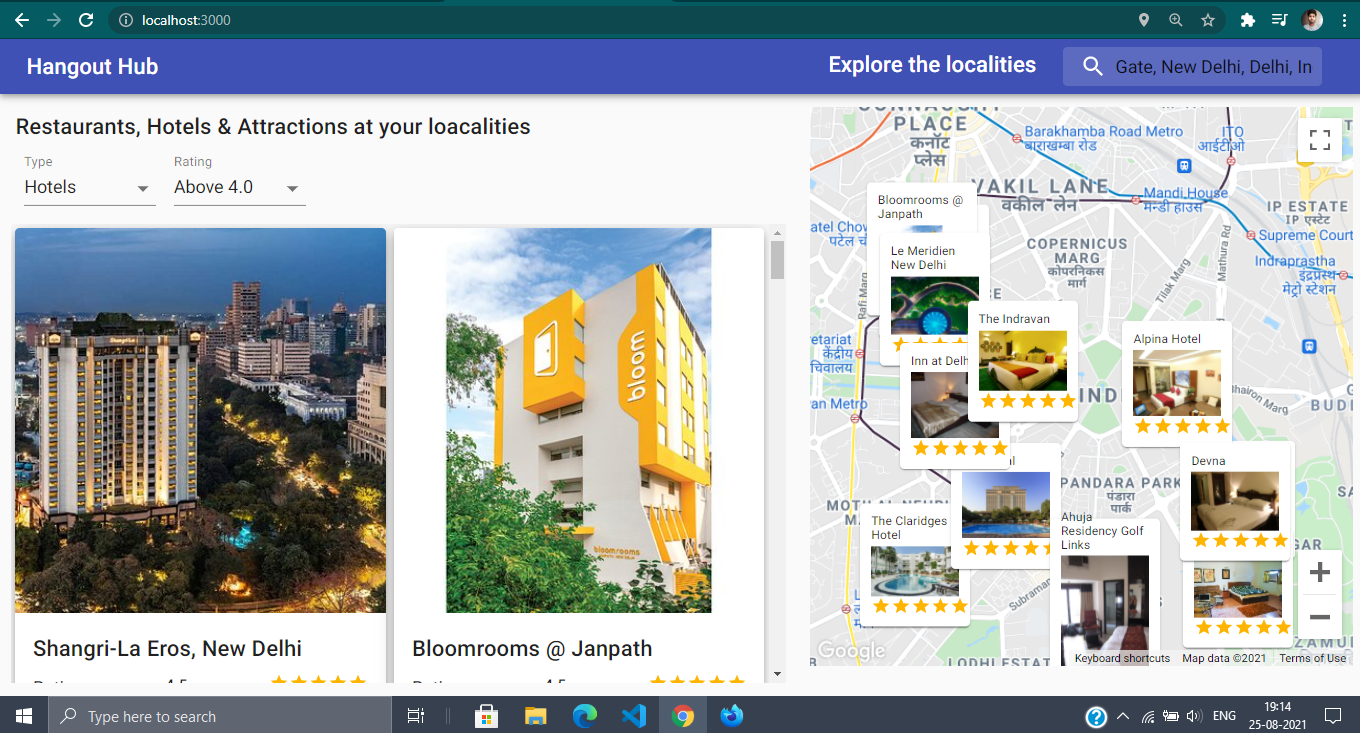The image size is (1360, 733).
Task: Click the Explore the localities heading
Action: click(x=932, y=65)
